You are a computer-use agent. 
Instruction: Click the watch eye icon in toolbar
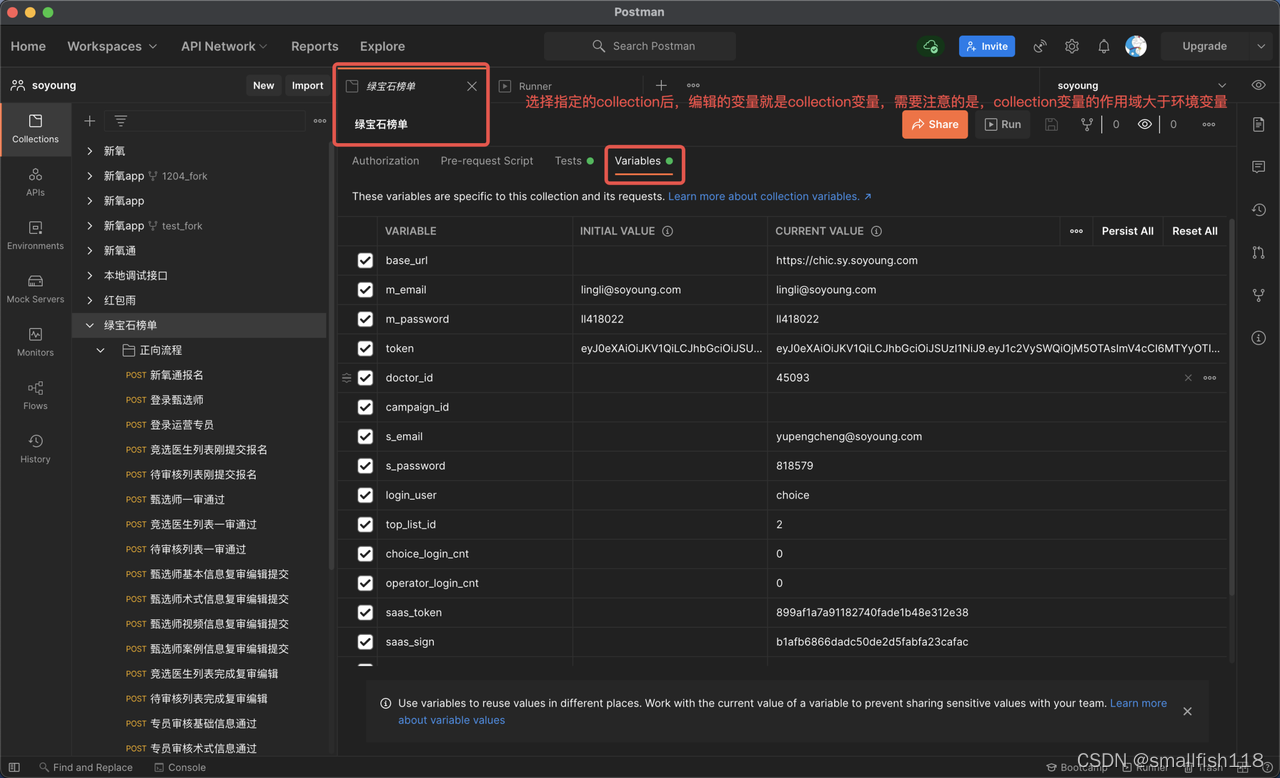click(1145, 124)
